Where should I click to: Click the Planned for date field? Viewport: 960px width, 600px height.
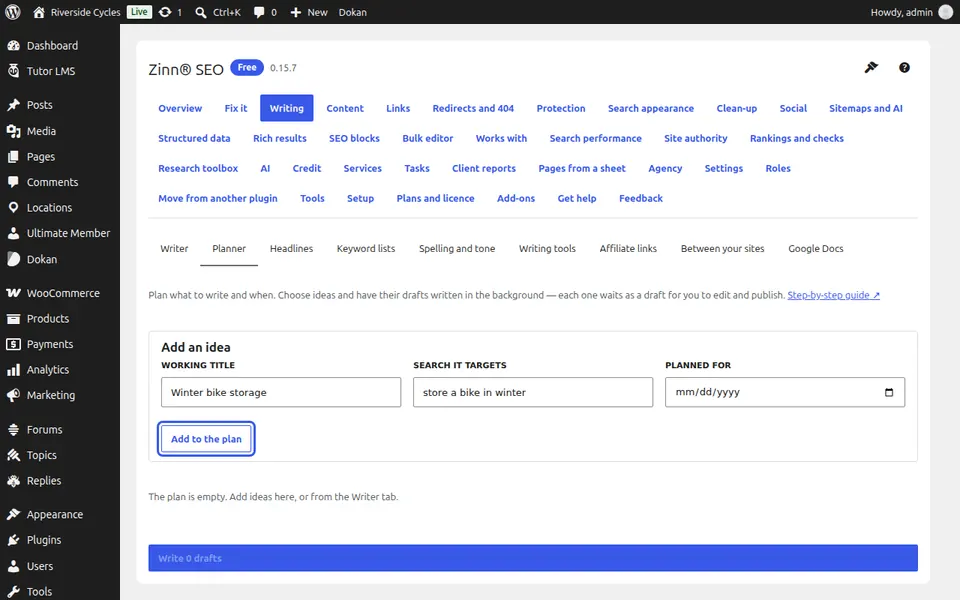785,392
